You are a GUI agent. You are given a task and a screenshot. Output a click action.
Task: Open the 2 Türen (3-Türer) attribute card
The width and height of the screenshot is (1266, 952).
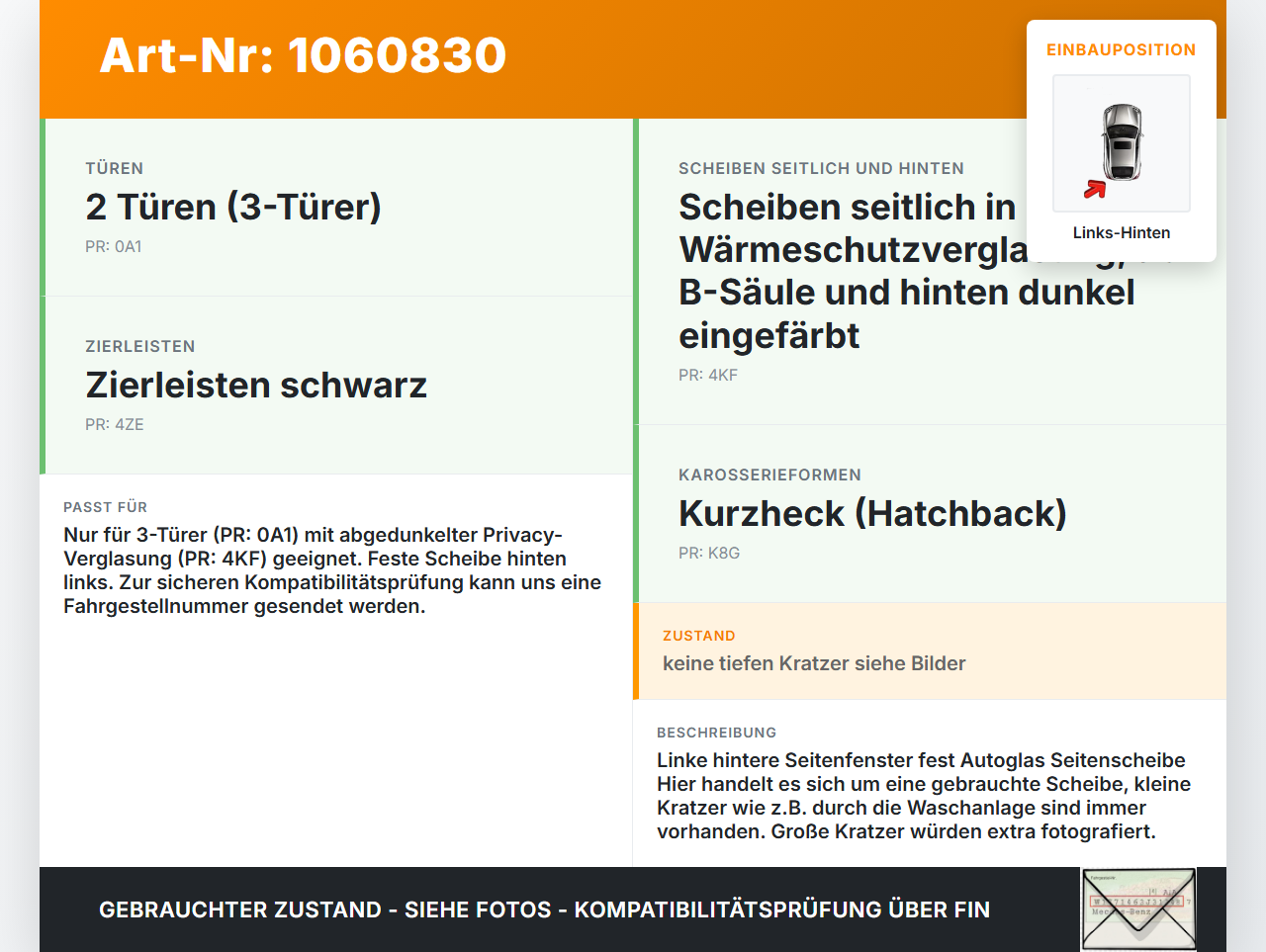click(336, 208)
